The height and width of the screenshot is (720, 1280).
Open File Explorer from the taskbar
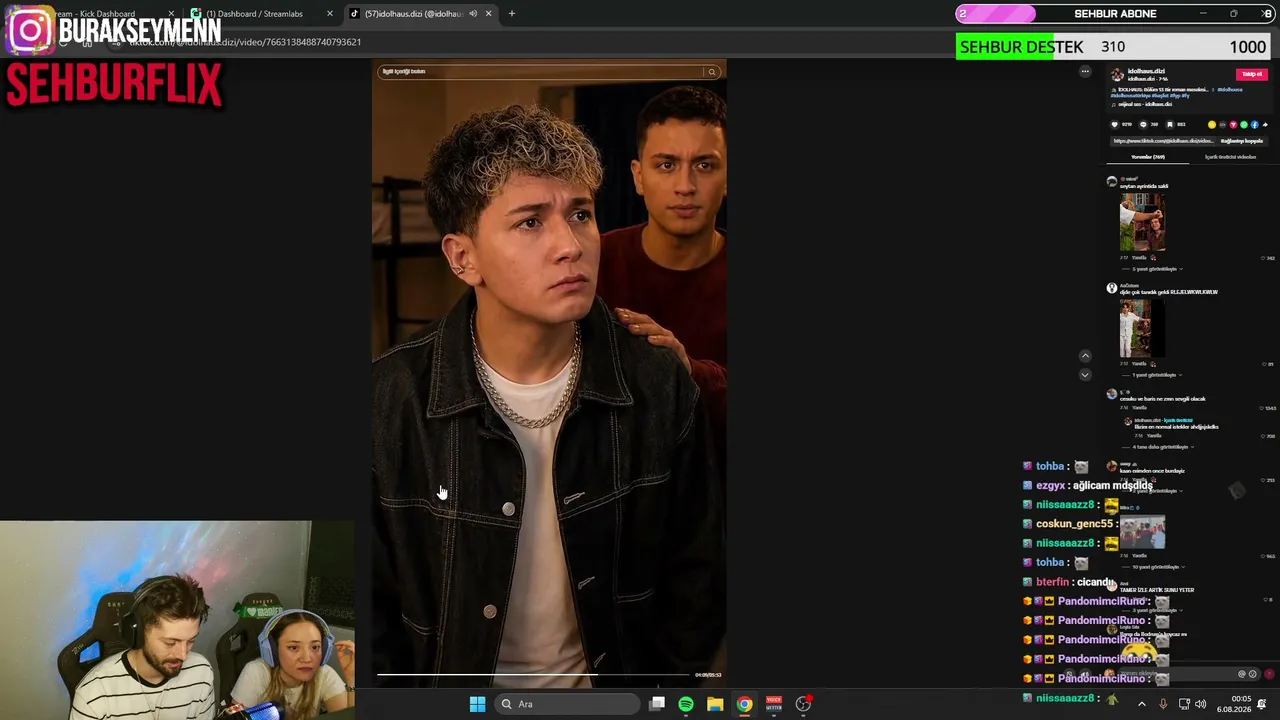point(715,704)
